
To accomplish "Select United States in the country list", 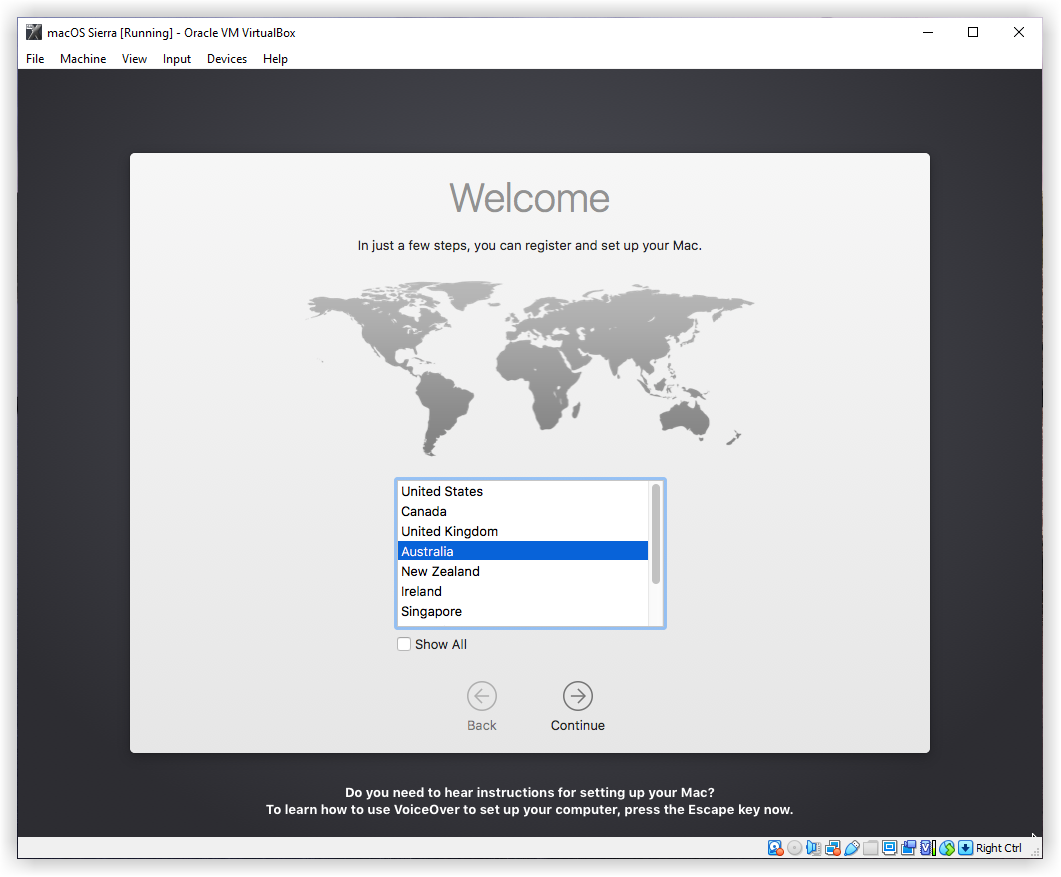I will (x=522, y=491).
